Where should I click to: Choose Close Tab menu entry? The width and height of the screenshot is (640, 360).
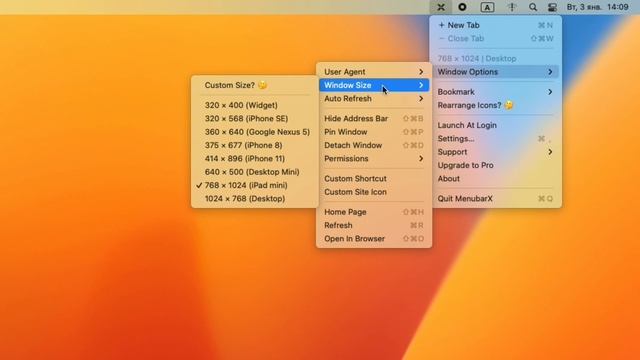496,38
